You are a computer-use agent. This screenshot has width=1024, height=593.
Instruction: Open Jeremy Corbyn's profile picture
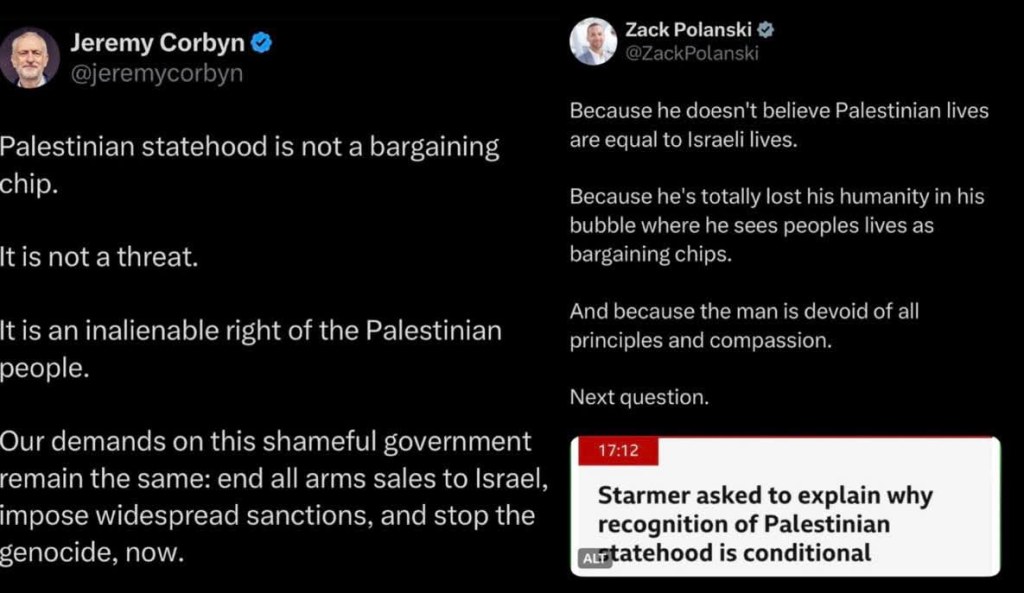[x=30, y=57]
